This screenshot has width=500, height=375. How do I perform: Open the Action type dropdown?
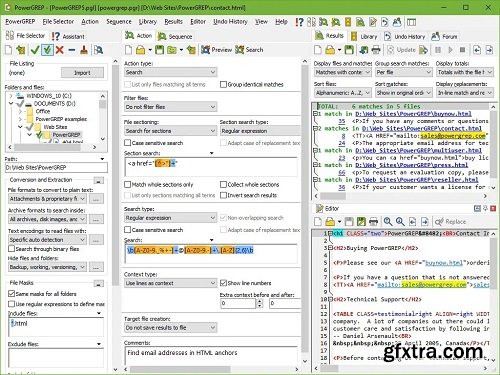point(170,72)
